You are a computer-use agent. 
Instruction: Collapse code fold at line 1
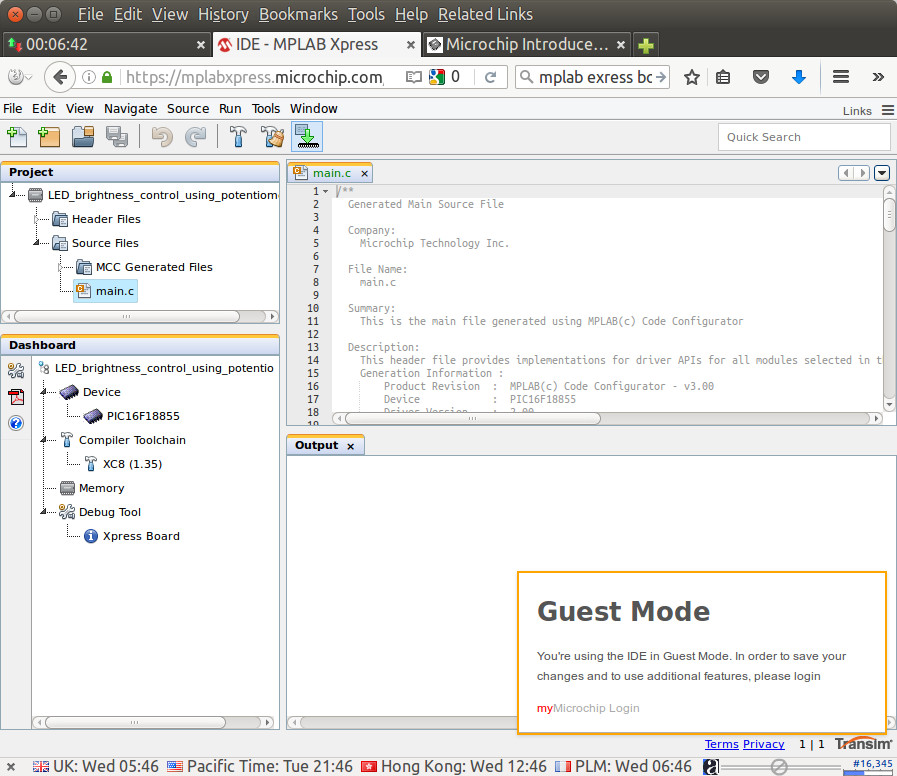(x=326, y=191)
